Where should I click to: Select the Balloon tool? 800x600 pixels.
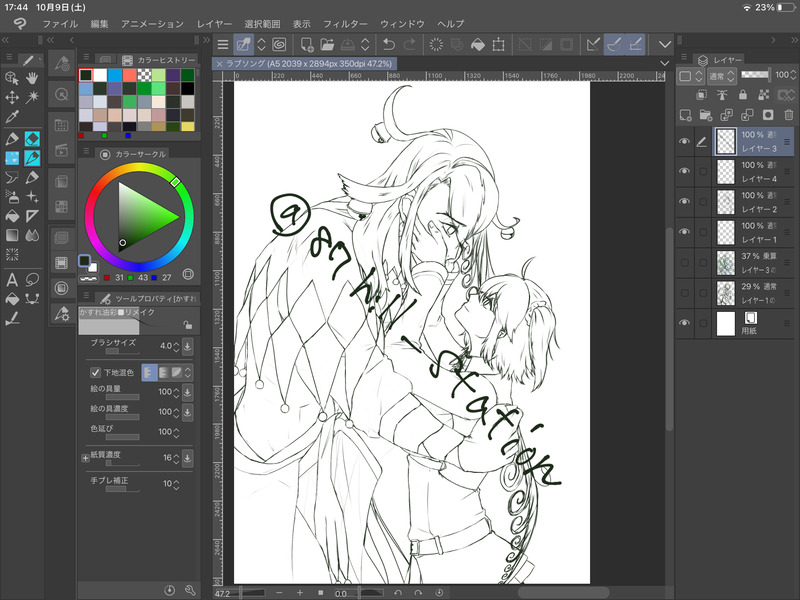tap(32, 280)
